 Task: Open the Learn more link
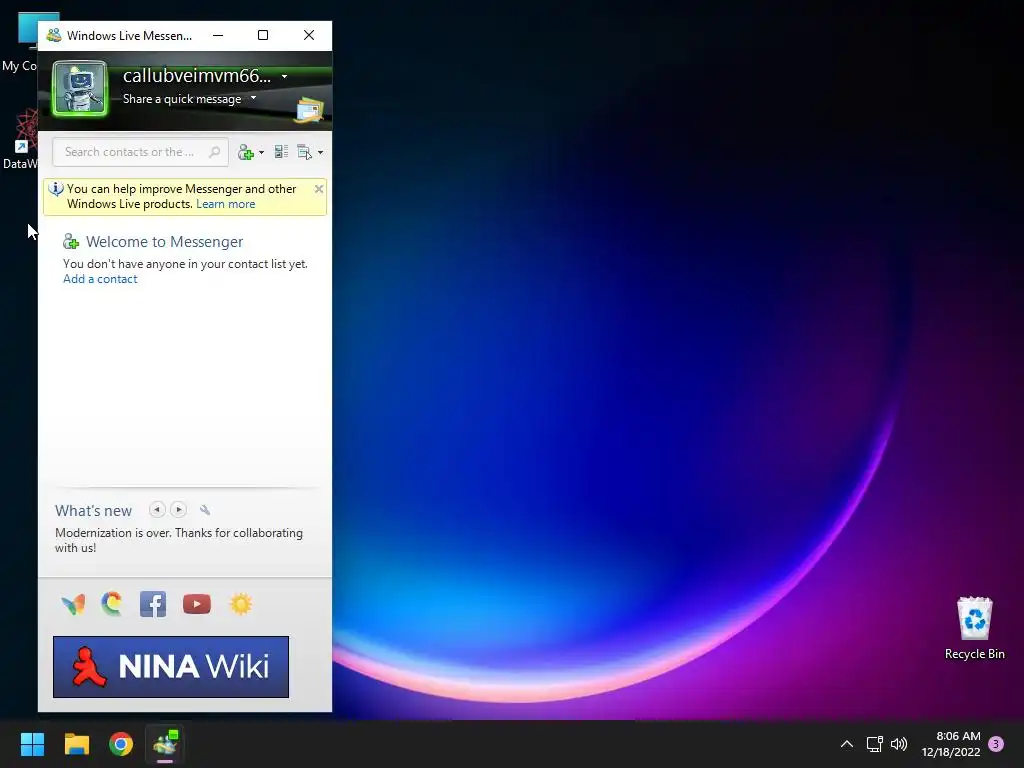coord(225,204)
